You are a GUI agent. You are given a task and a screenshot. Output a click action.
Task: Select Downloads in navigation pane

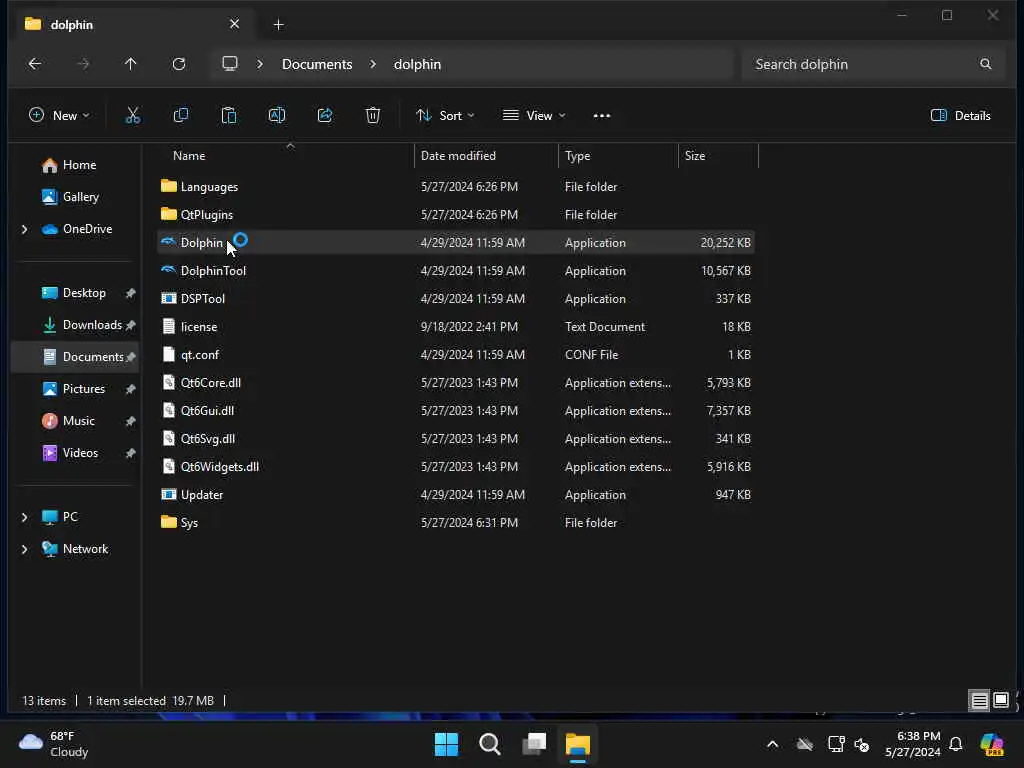[92, 325]
